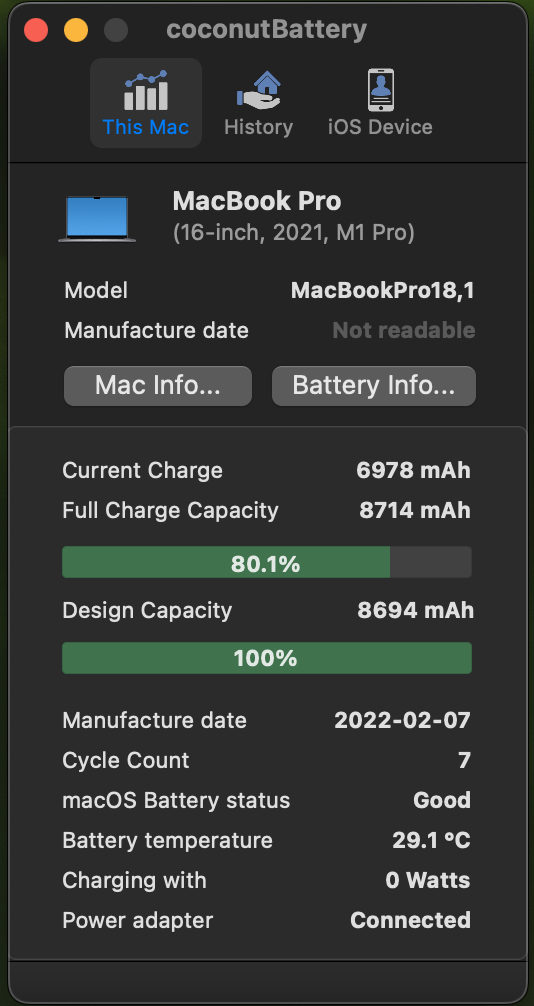Click the This Mac bar chart icon
Image resolution: width=534 pixels, height=1006 pixels.
[146, 90]
